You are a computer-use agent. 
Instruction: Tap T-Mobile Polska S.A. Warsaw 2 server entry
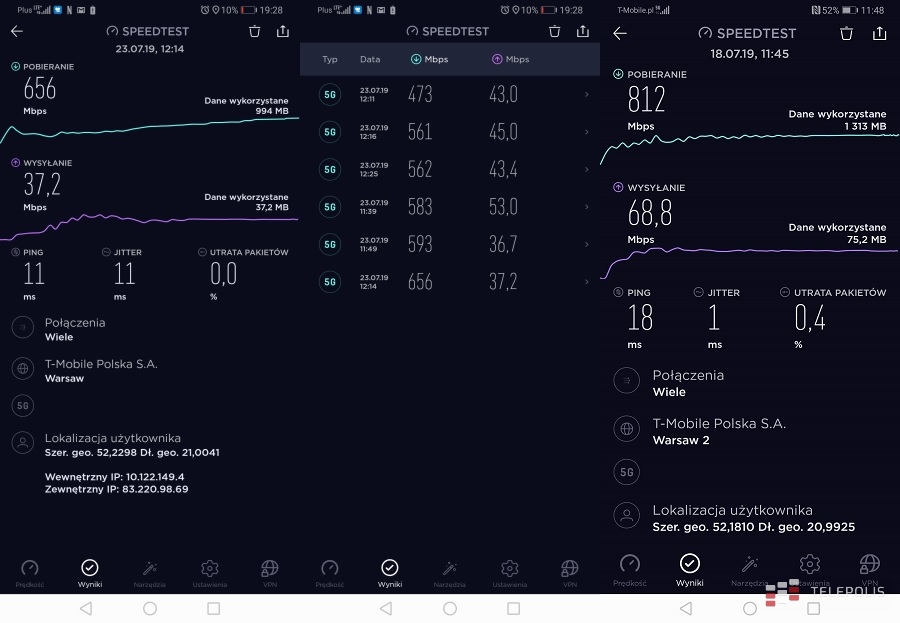(718, 431)
